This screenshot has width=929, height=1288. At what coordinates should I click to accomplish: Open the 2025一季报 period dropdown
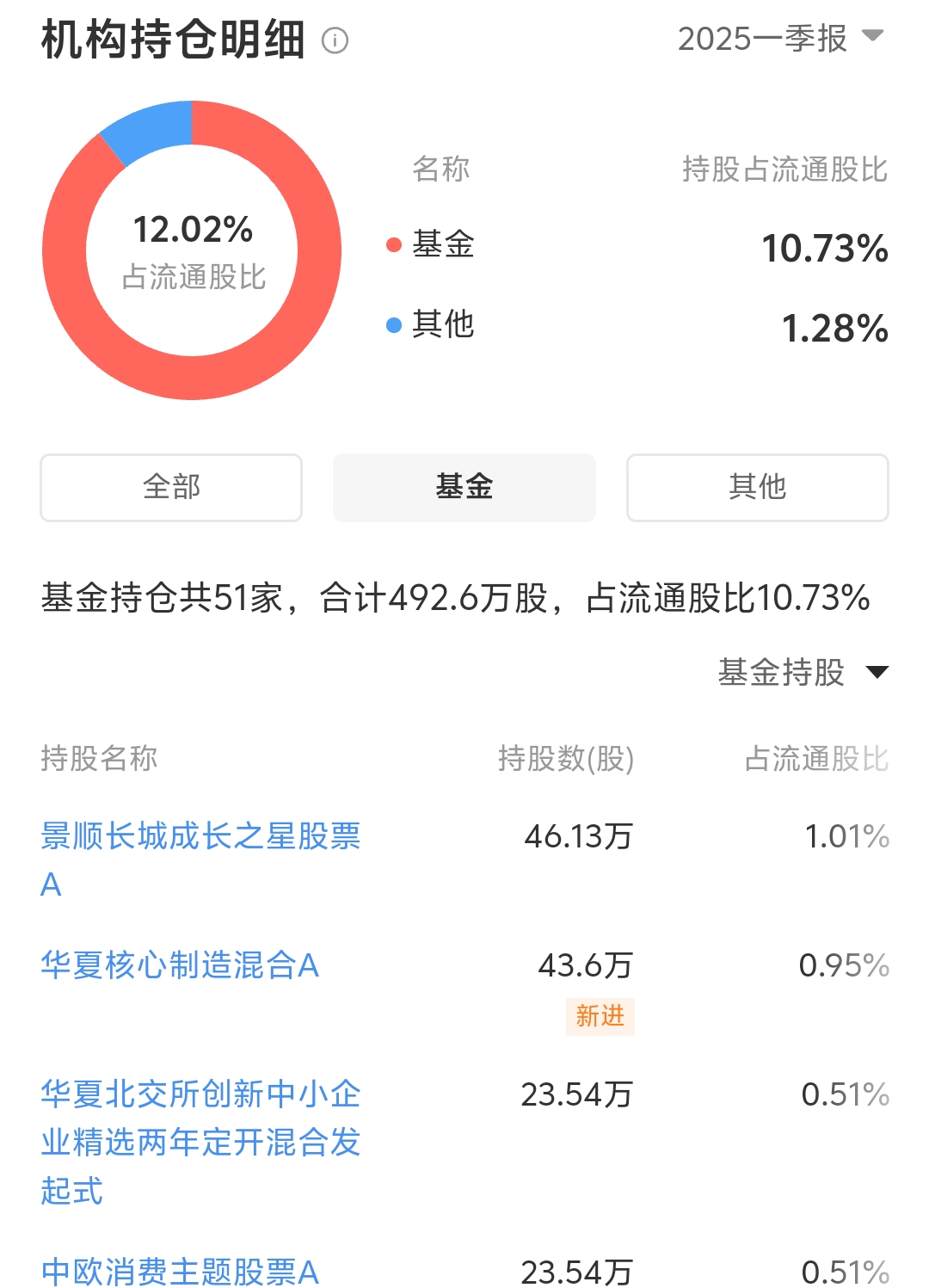click(780, 38)
